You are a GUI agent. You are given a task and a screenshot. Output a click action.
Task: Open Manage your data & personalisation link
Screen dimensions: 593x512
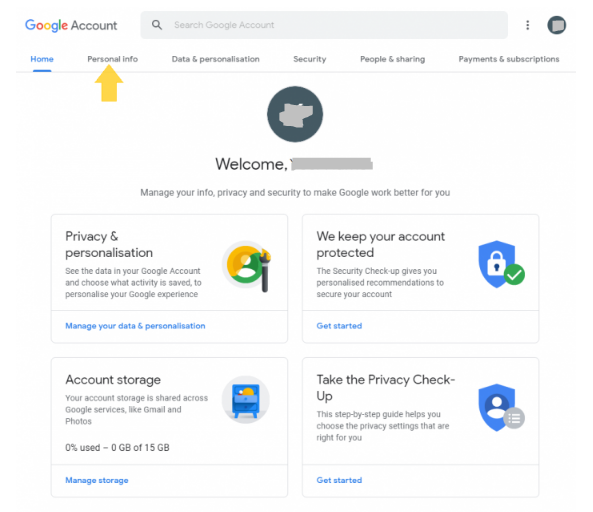(x=135, y=326)
